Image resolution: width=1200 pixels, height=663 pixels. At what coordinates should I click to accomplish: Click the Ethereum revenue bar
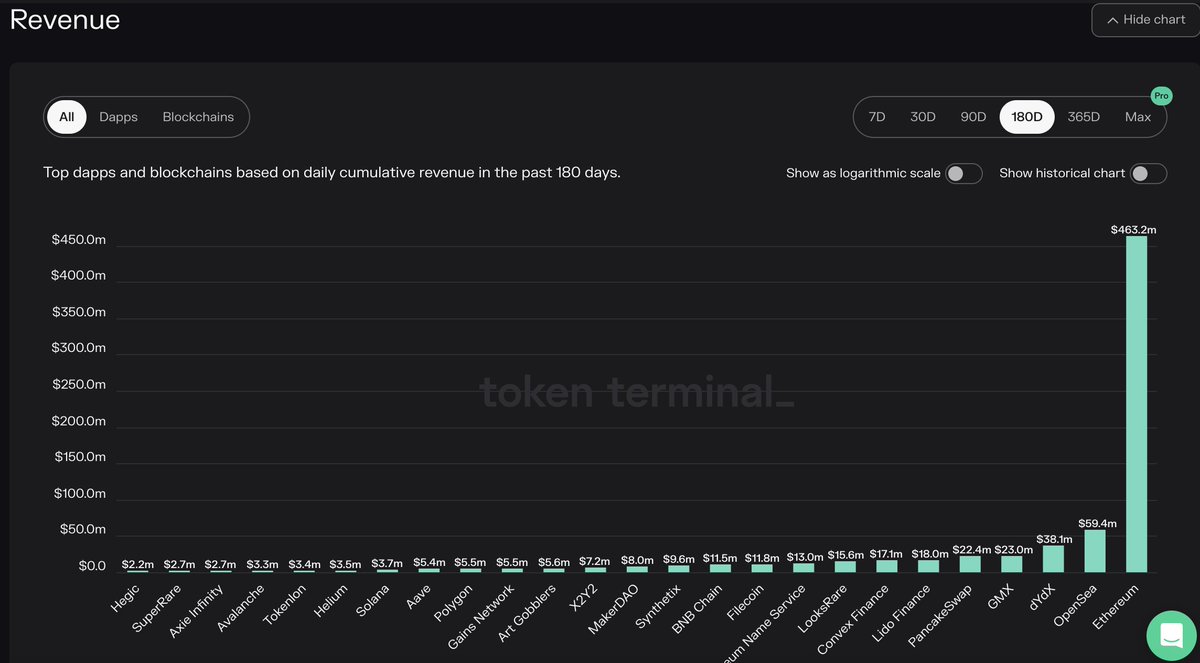1136,404
